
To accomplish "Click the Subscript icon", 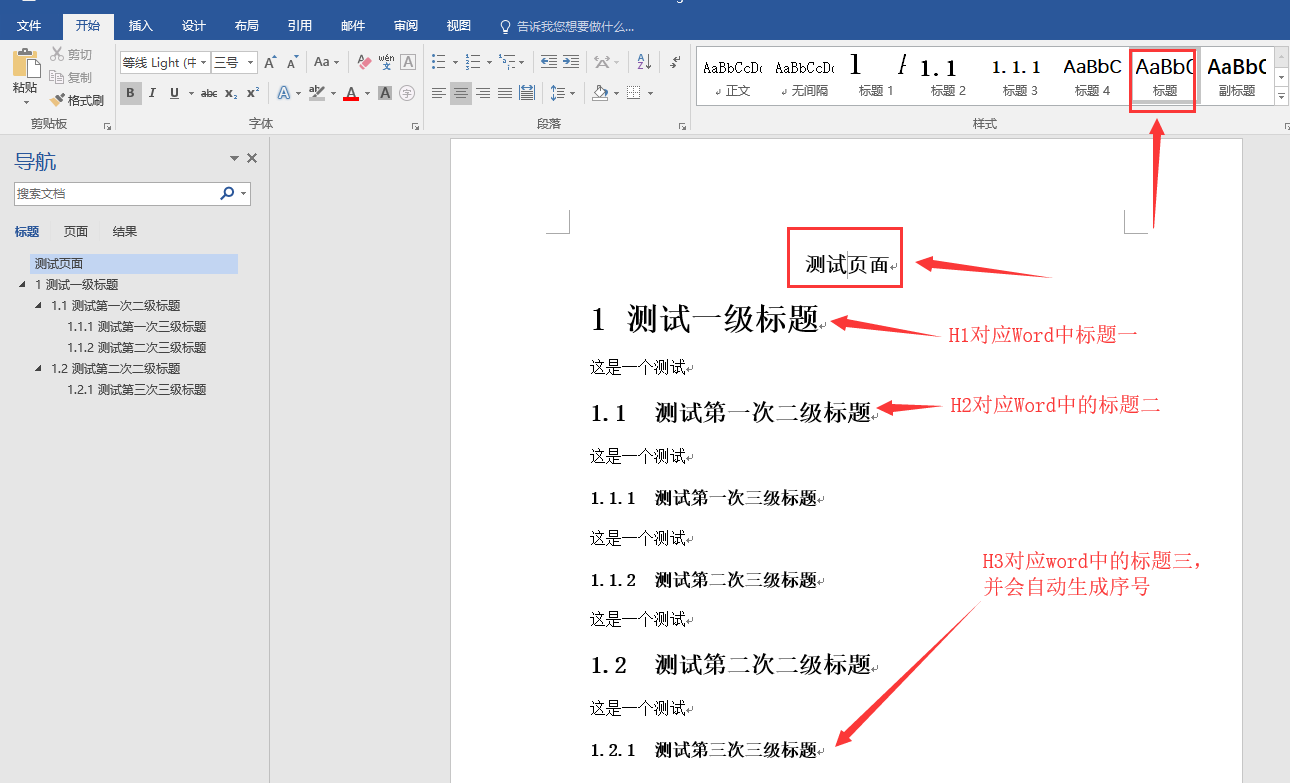I will click(x=230, y=93).
